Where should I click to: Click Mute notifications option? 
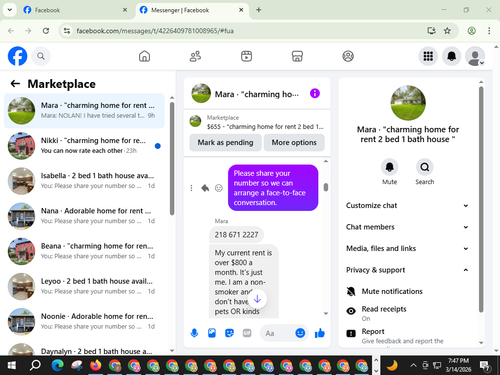(407, 291)
